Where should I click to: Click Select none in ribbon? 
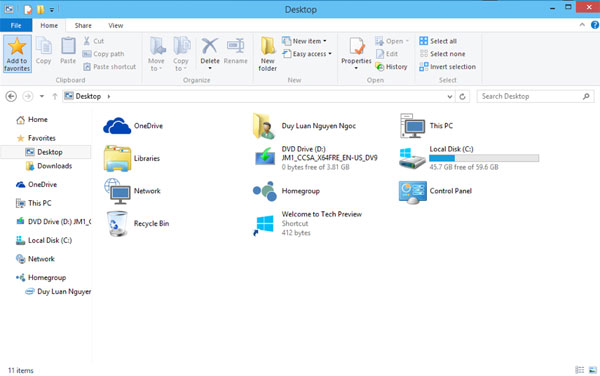click(442, 54)
